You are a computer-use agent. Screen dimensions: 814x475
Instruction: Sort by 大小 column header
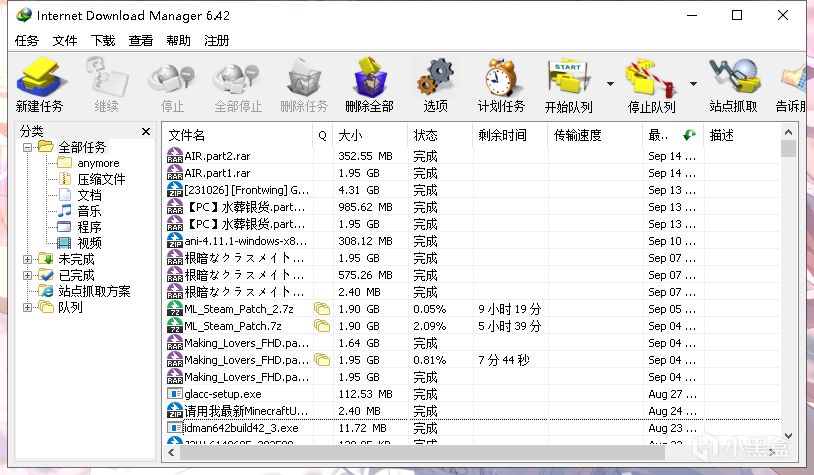[370, 135]
